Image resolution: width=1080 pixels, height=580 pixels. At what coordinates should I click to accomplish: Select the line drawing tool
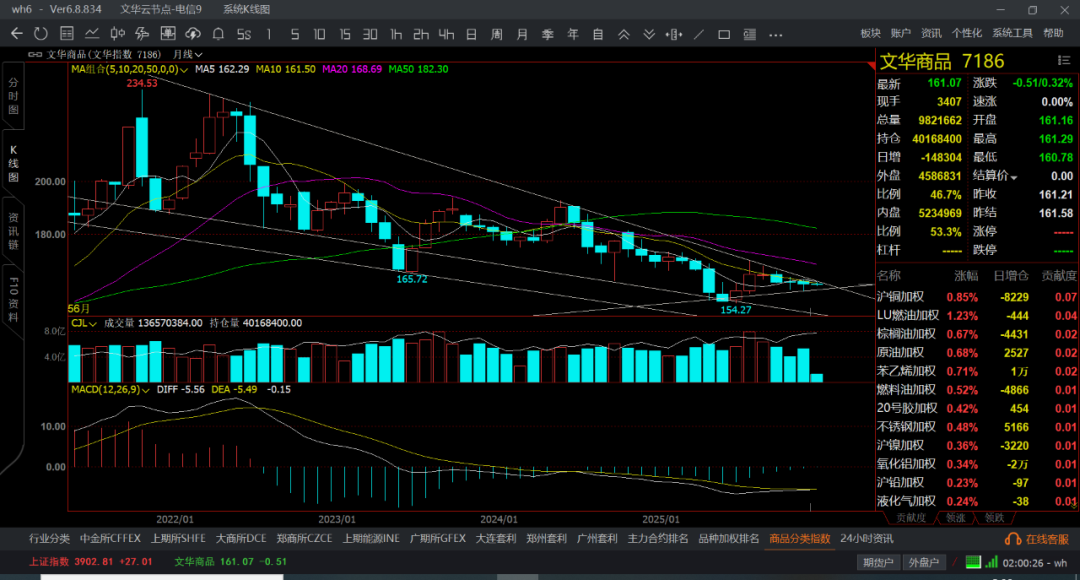click(699, 34)
